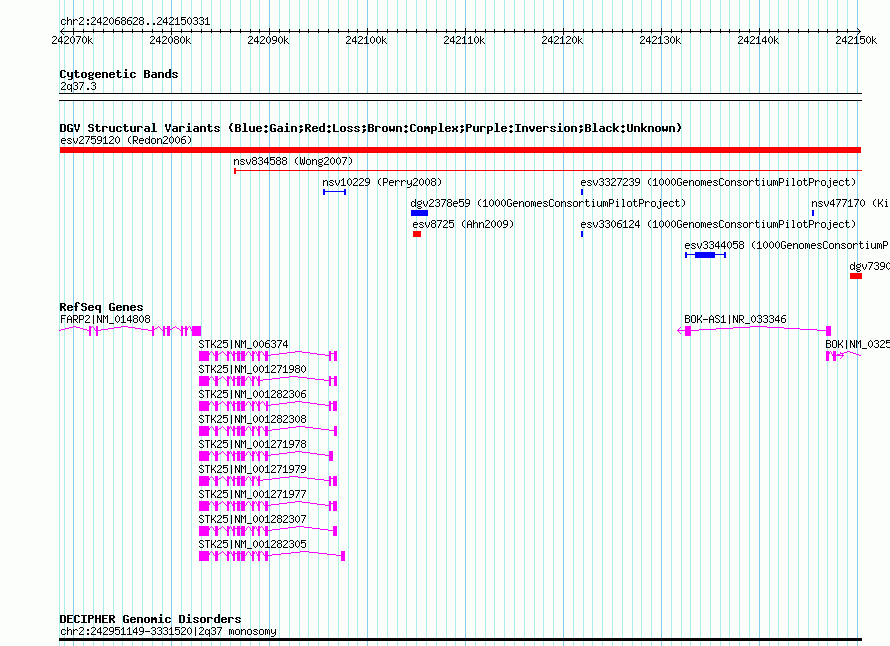Click nsv10229 (Perry2008) label
Image resolution: width=890 pixels, height=646 pixels.
tap(382, 182)
